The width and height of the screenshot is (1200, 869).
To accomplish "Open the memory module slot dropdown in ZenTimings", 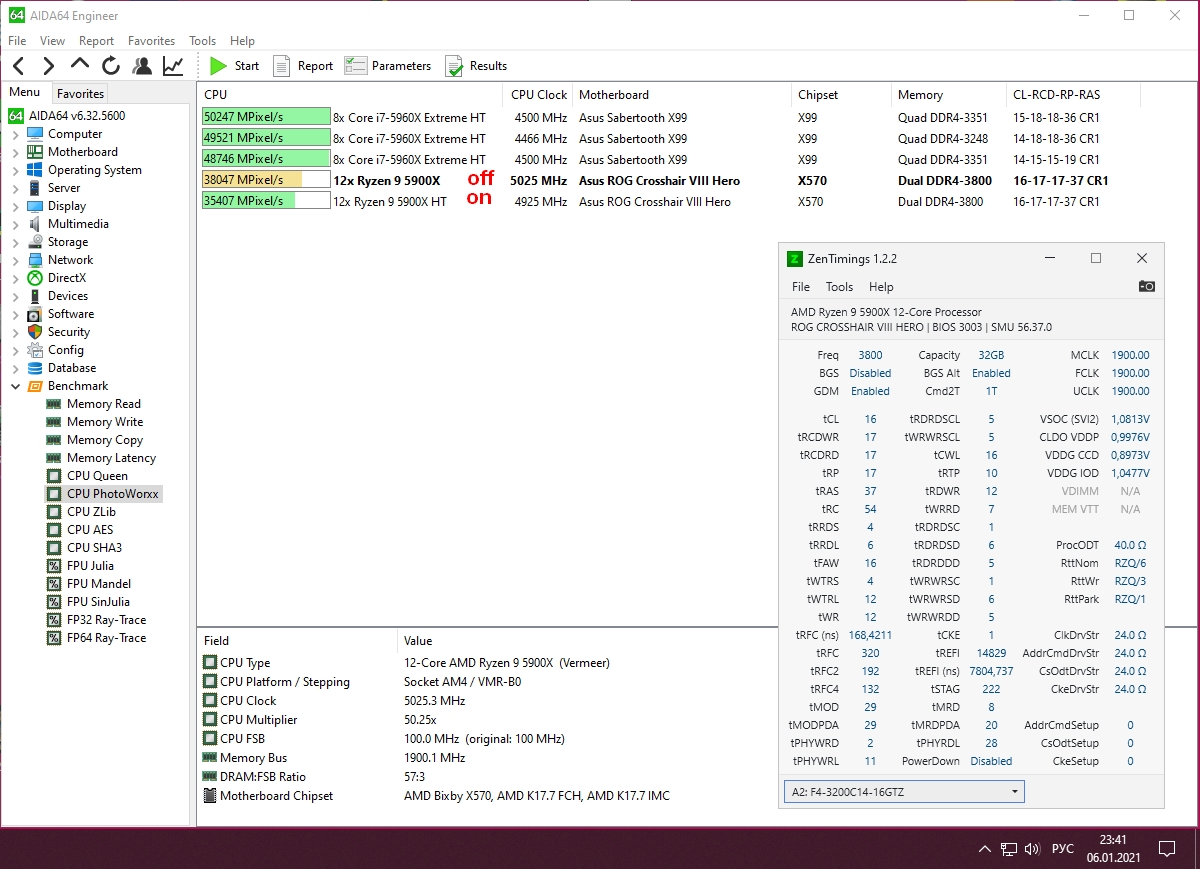I will [x=904, y=792].
